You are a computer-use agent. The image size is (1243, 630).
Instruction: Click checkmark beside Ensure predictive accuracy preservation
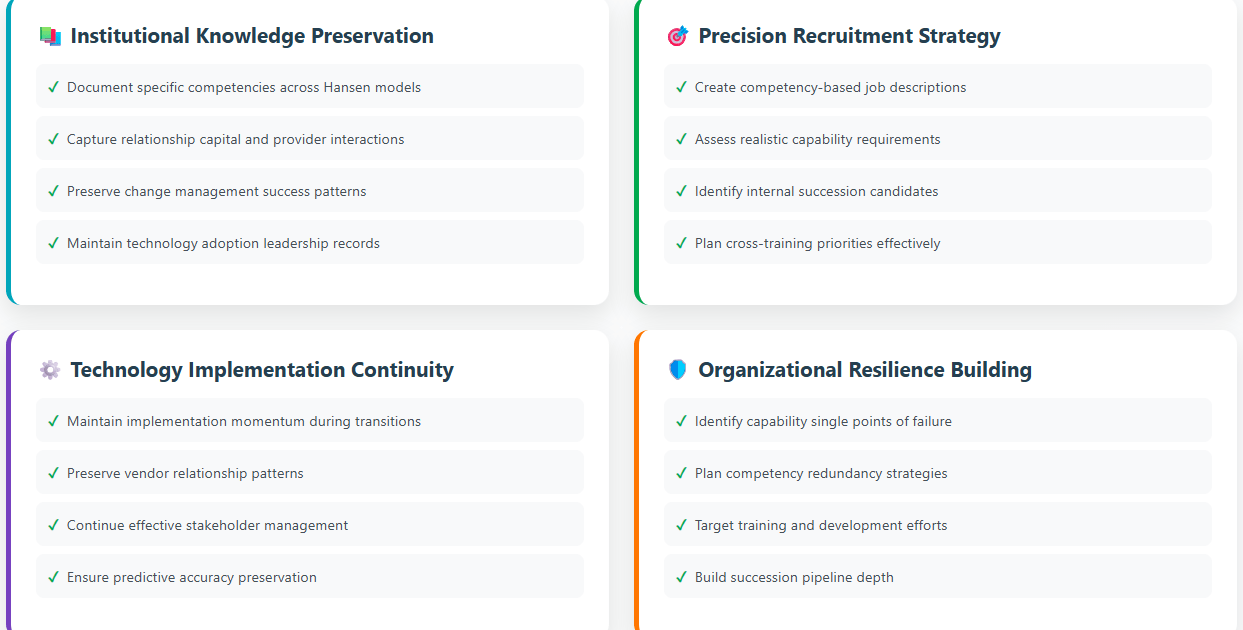[x=53, y=577]
